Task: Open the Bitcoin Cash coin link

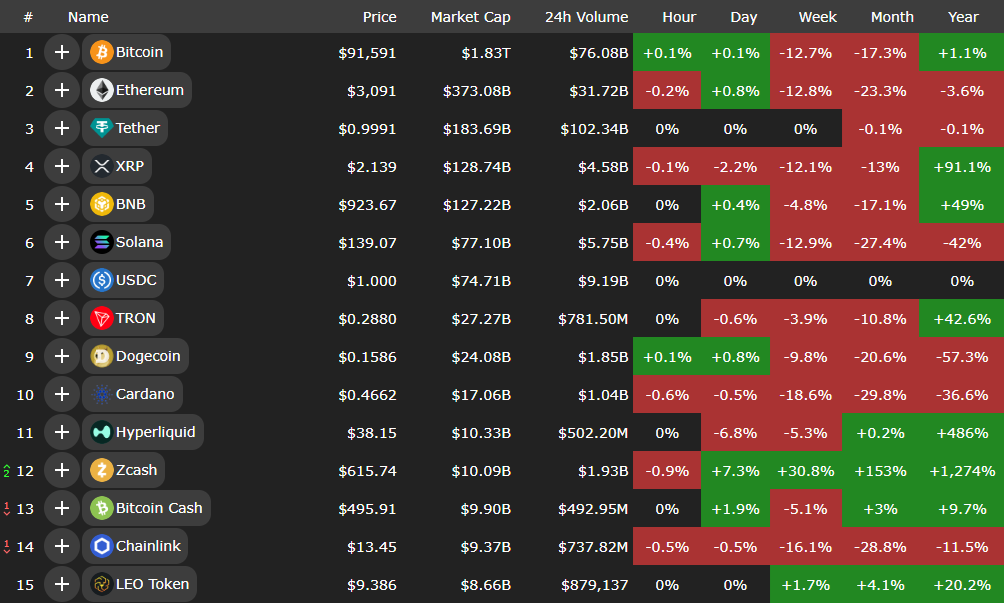Action: 158,508
